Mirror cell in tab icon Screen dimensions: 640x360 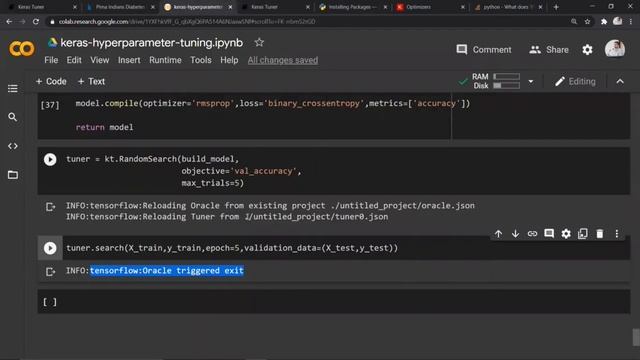583,234
